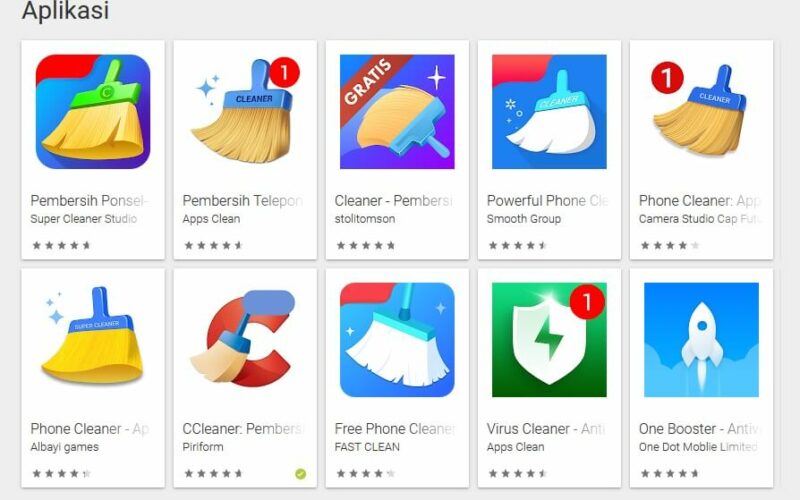Click the FAST CLEAN developer name

[x=367, y=447]
